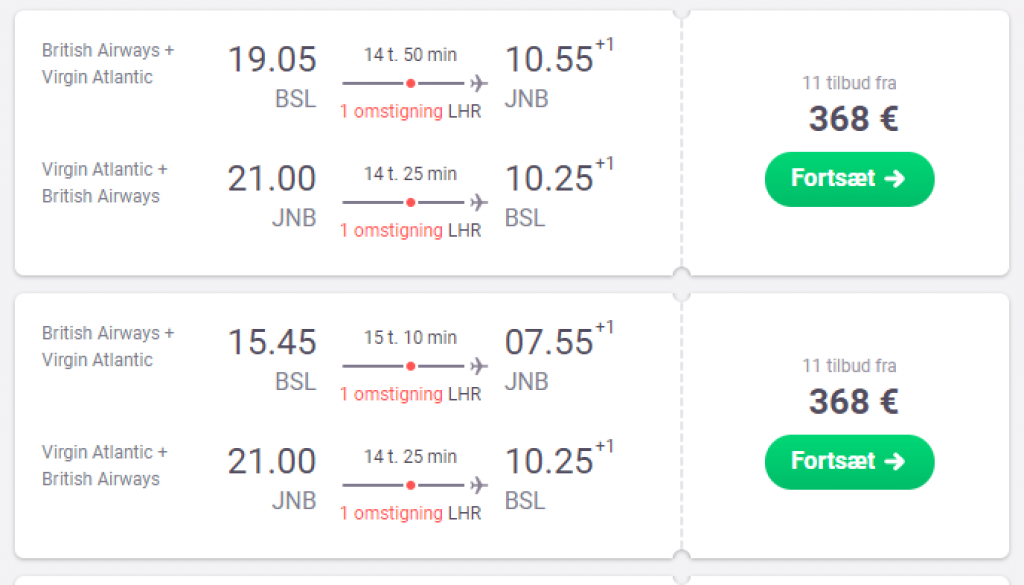Select the 15.45 departure time
1024x585 pixels.
271,343
